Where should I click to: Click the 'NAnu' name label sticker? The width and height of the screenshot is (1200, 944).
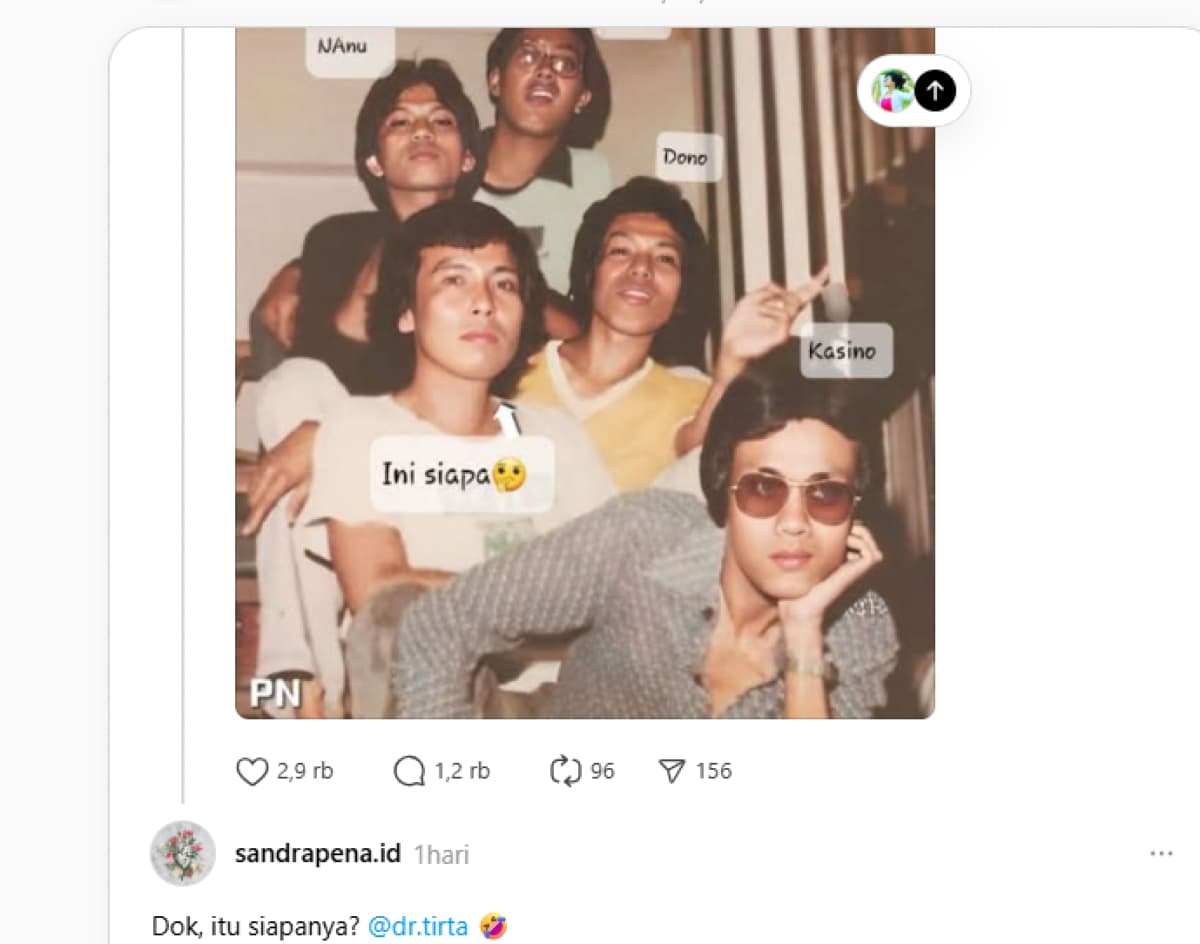(344, 45)
